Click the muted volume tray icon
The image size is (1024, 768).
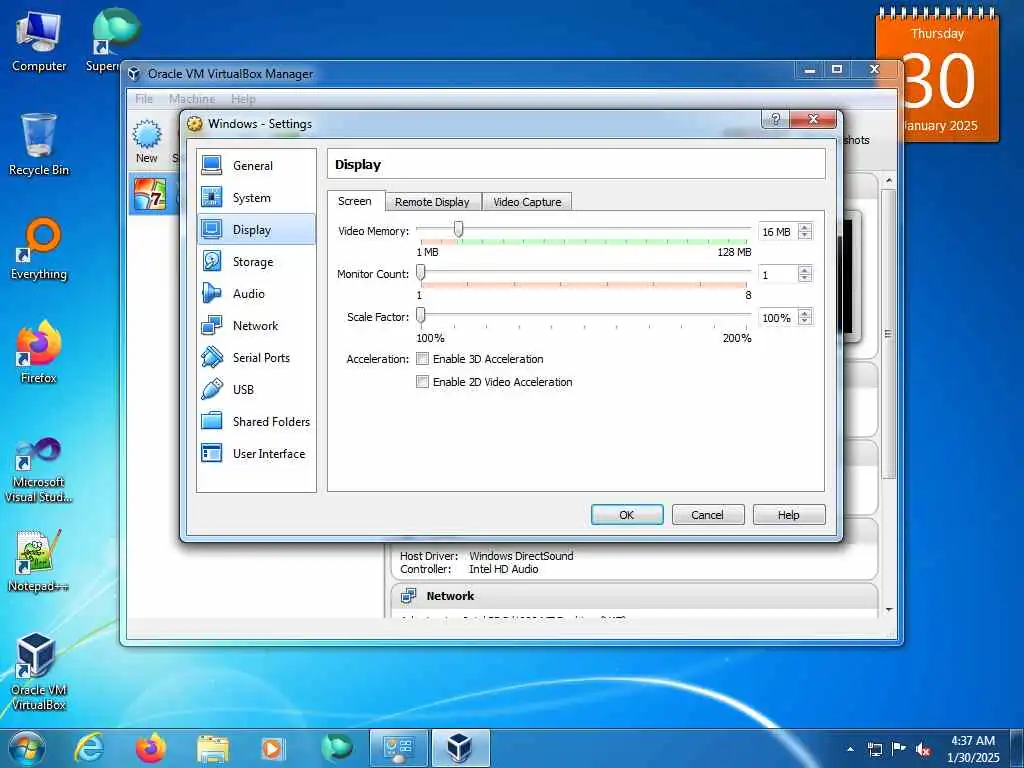pyautogui.click(x=923, y=749)
